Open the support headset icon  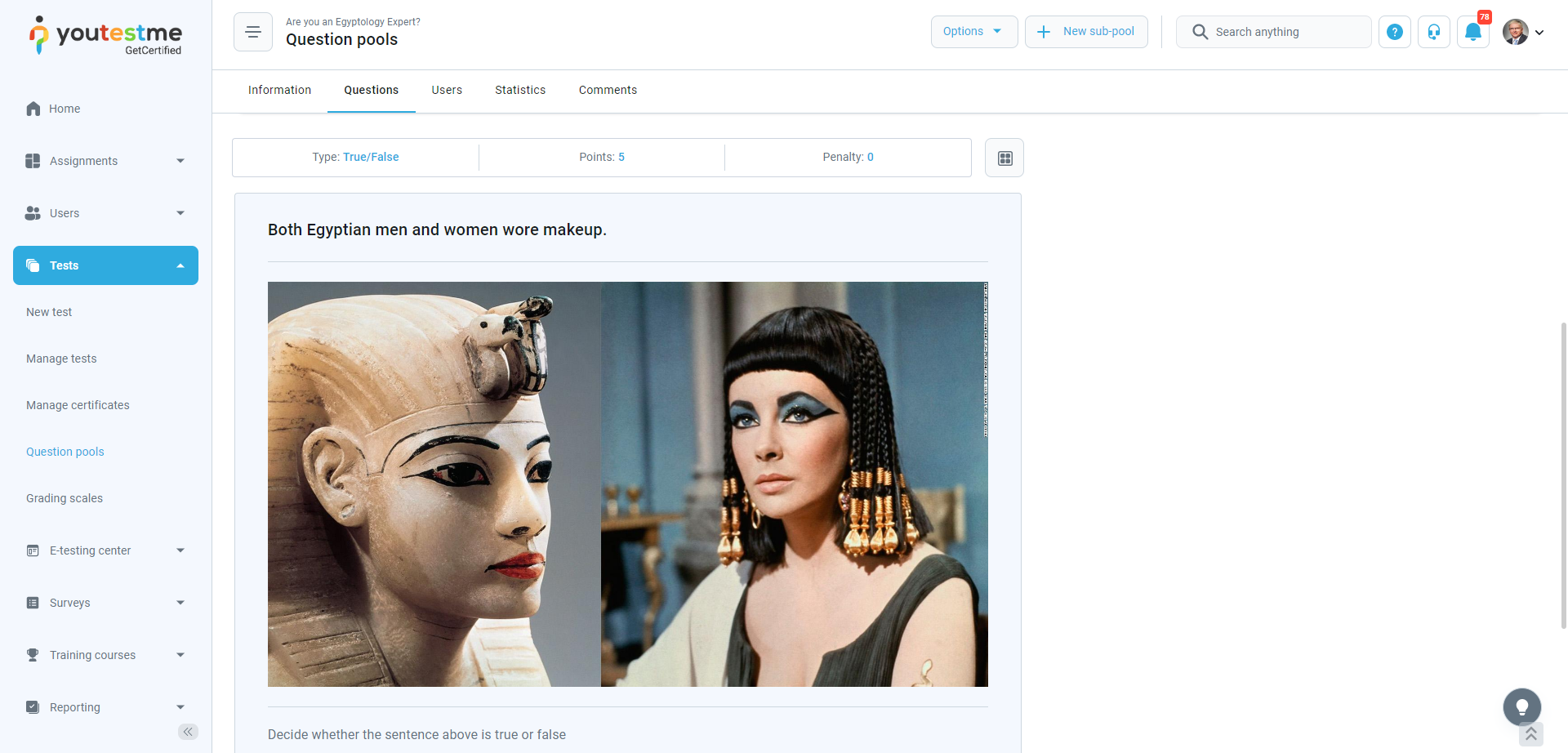tap(1434, 32)
